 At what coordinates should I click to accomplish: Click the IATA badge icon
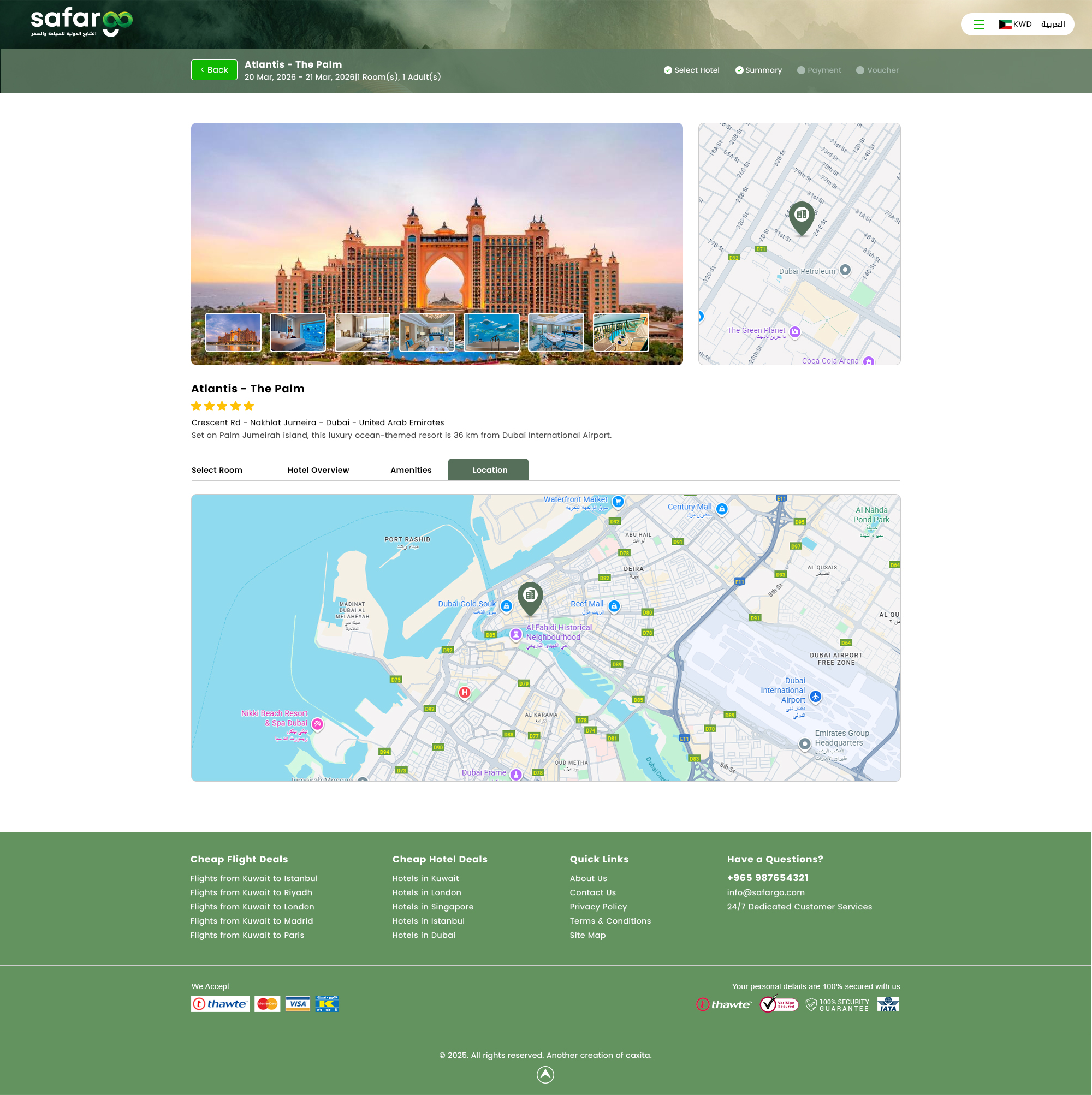tap(888, 1004)
